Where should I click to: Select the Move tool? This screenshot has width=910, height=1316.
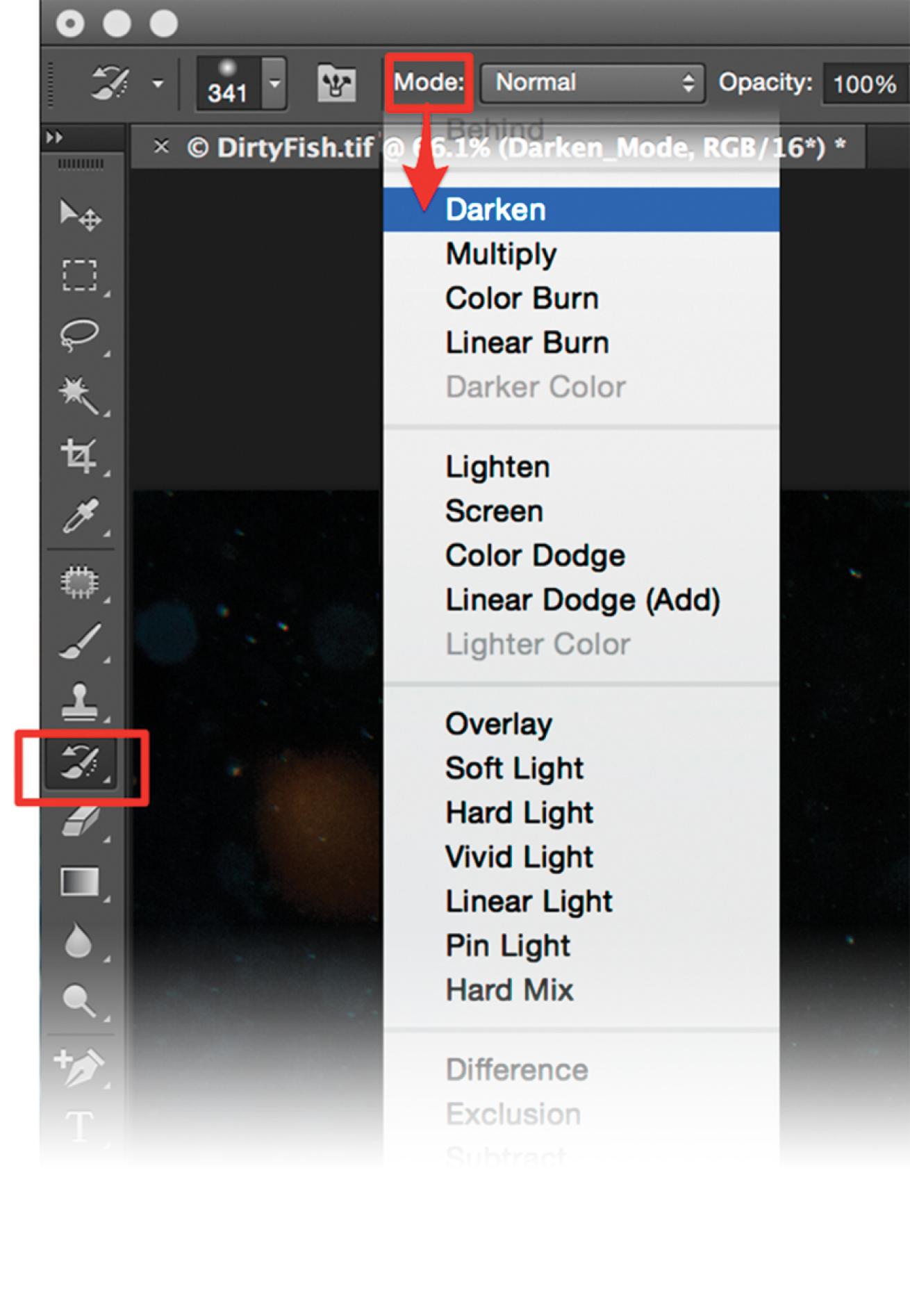(79, 215)
